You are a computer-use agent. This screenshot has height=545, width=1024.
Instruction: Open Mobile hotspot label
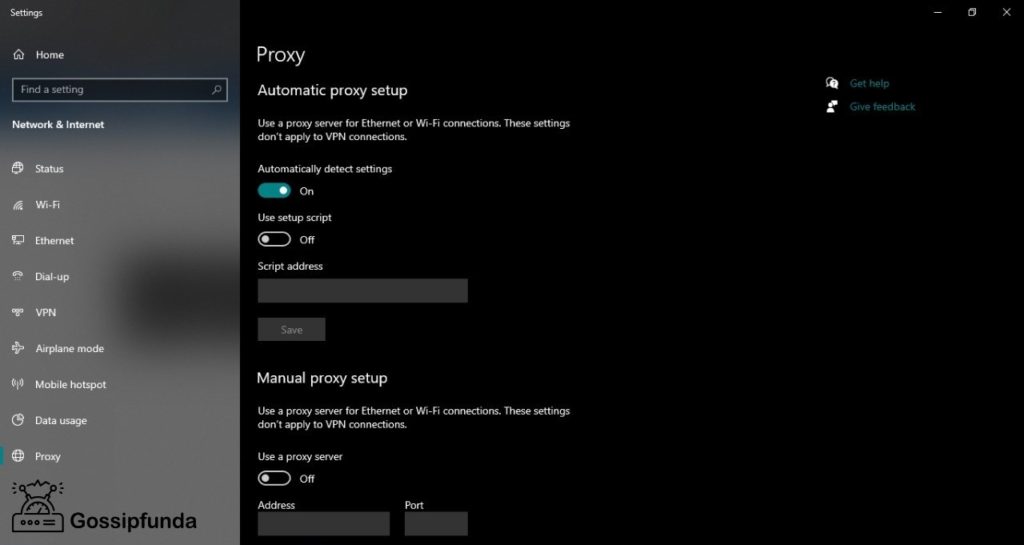pos(71,384)
